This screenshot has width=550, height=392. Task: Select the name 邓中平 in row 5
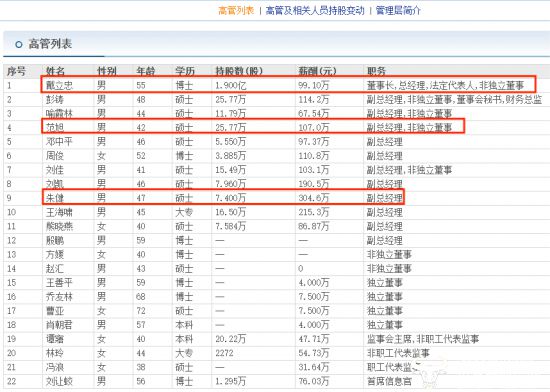click(59, 142)
